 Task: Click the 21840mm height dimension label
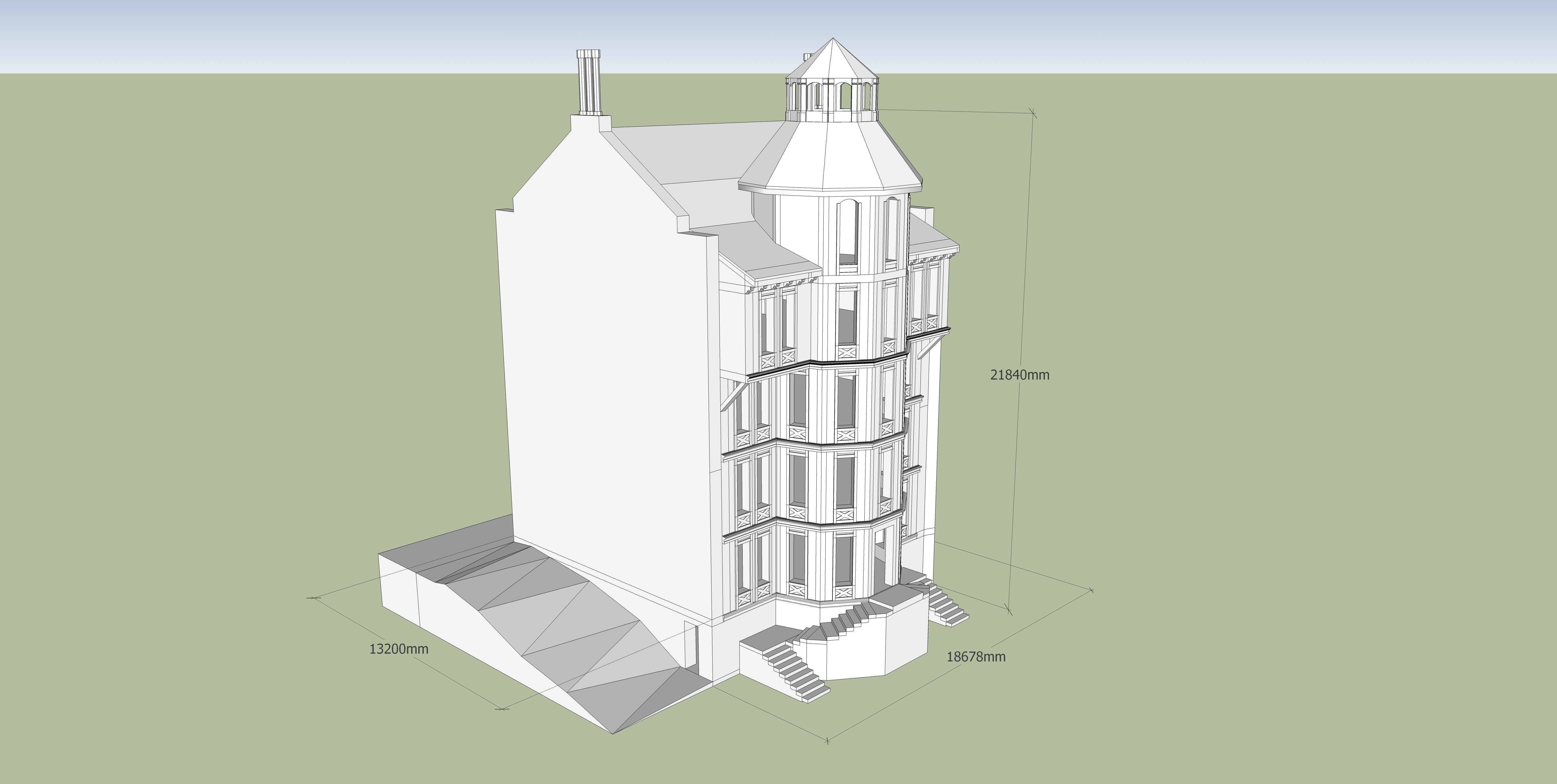tap(1020, 375)
